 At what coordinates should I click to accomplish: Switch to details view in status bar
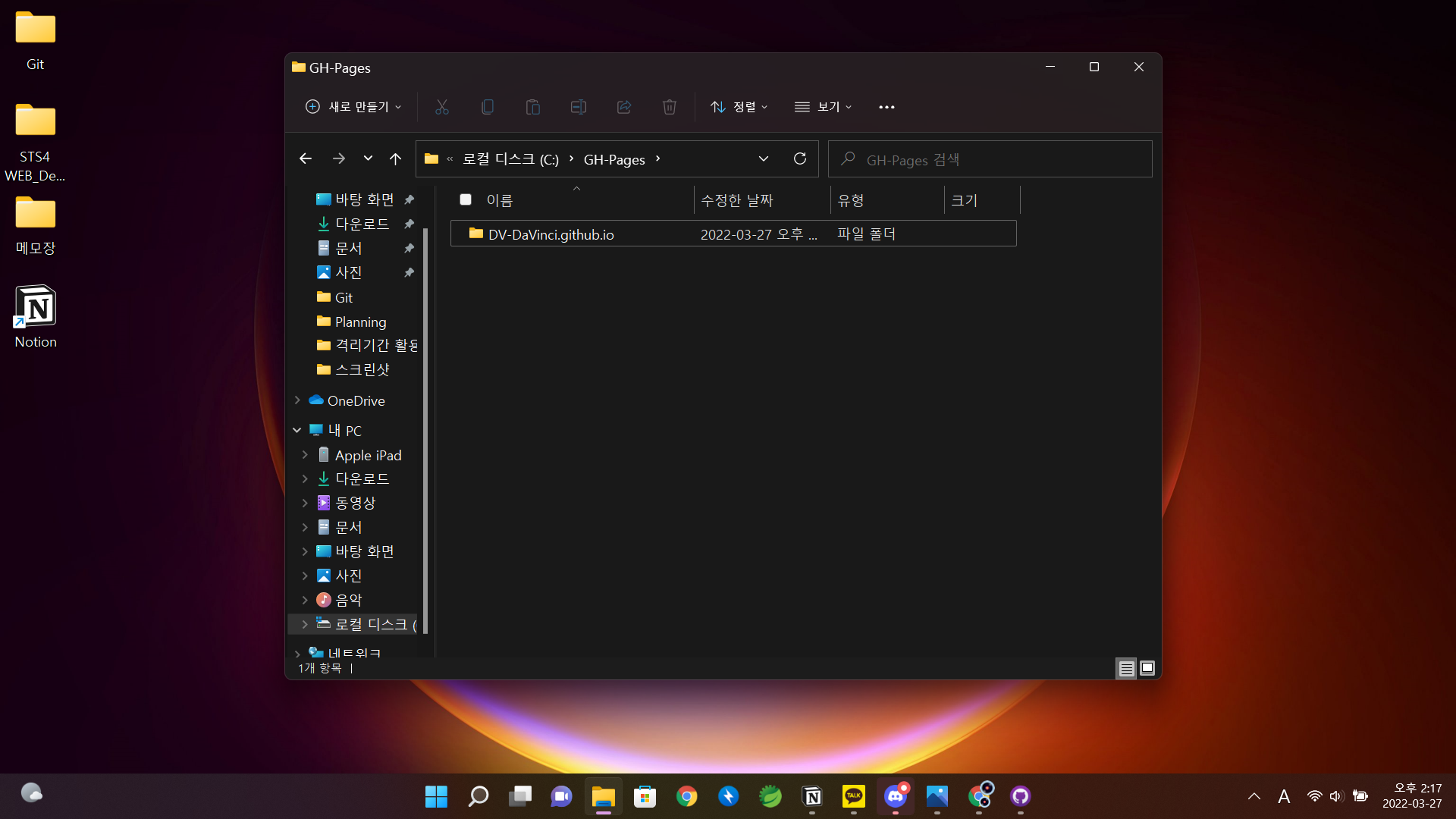pyautogui.click(x=1126, y=668)
